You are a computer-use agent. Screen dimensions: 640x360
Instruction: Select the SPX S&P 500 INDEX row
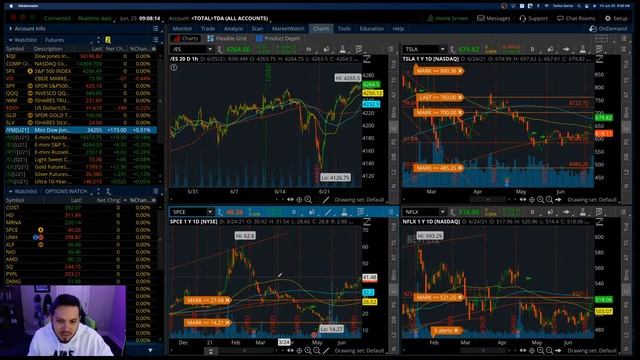coord(81,71)
